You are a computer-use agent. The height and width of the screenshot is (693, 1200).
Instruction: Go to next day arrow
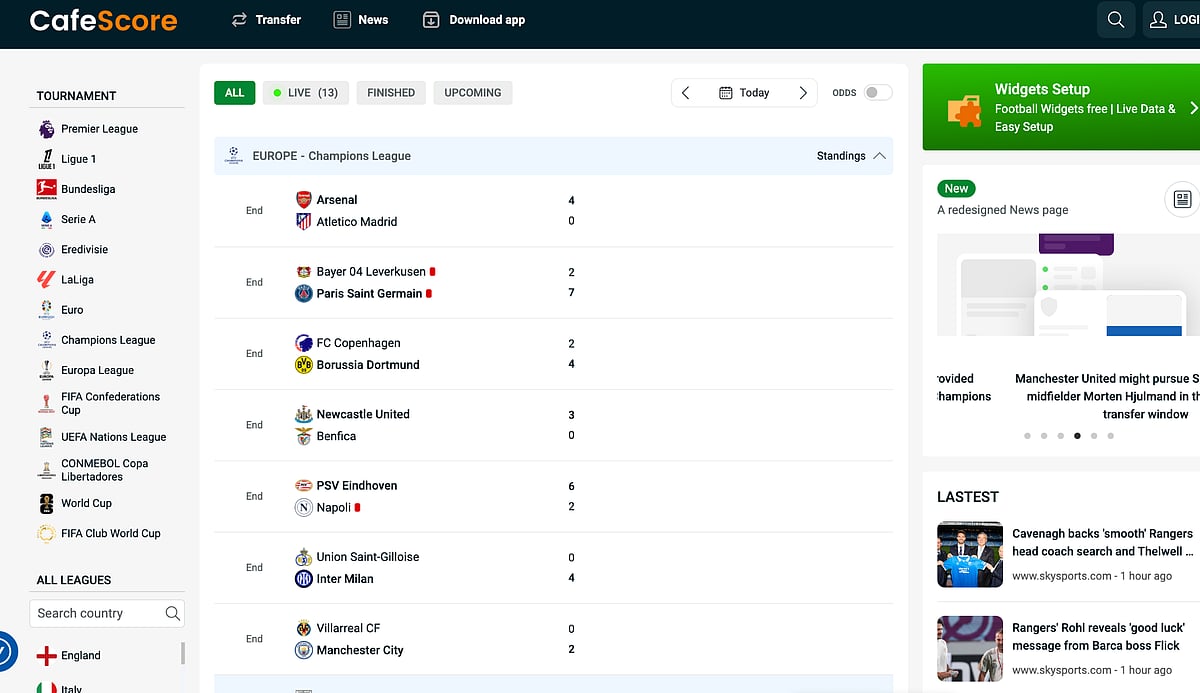pos(803,93)
